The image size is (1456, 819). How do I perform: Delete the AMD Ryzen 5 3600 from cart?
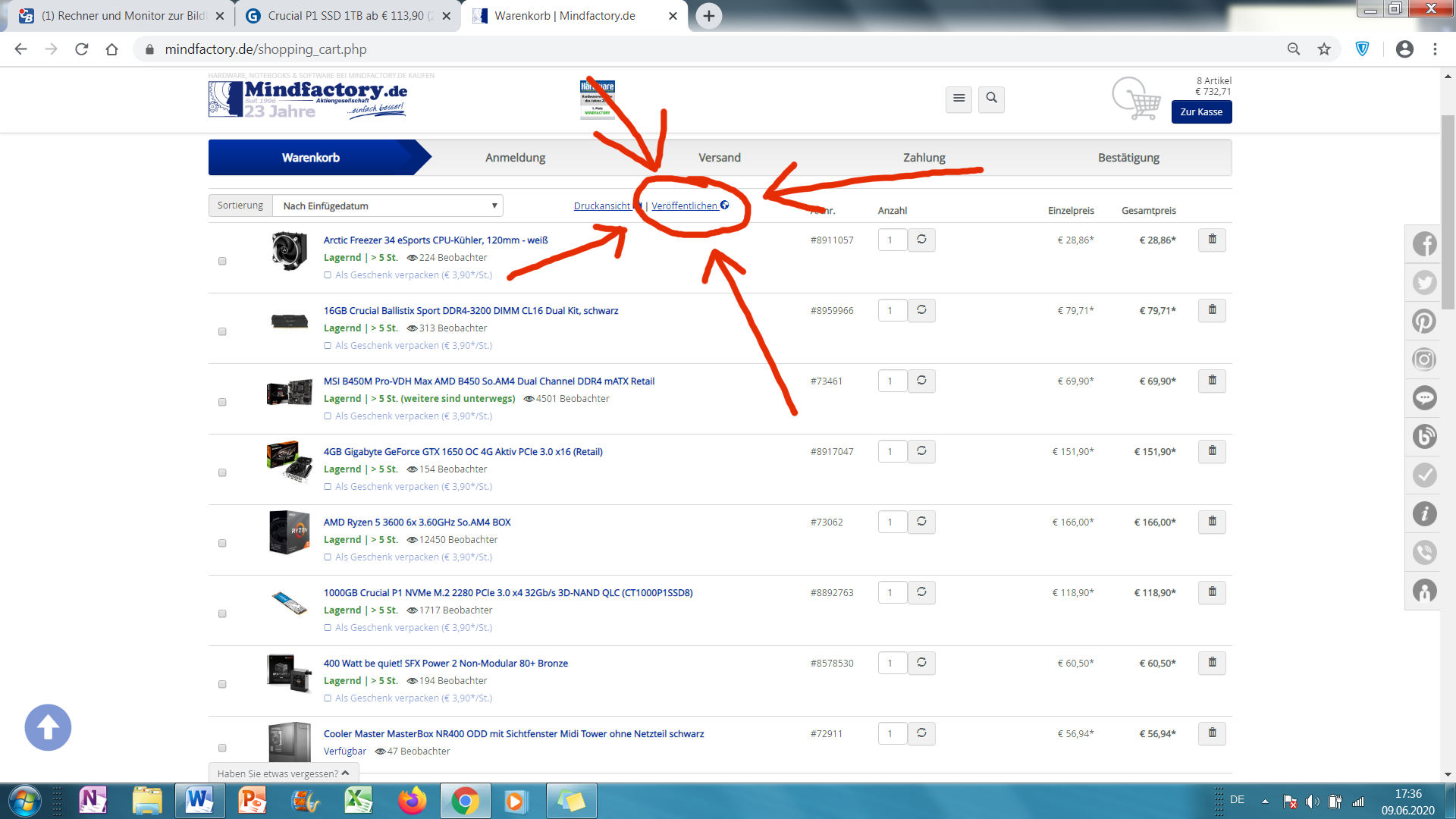point(1212,522)
